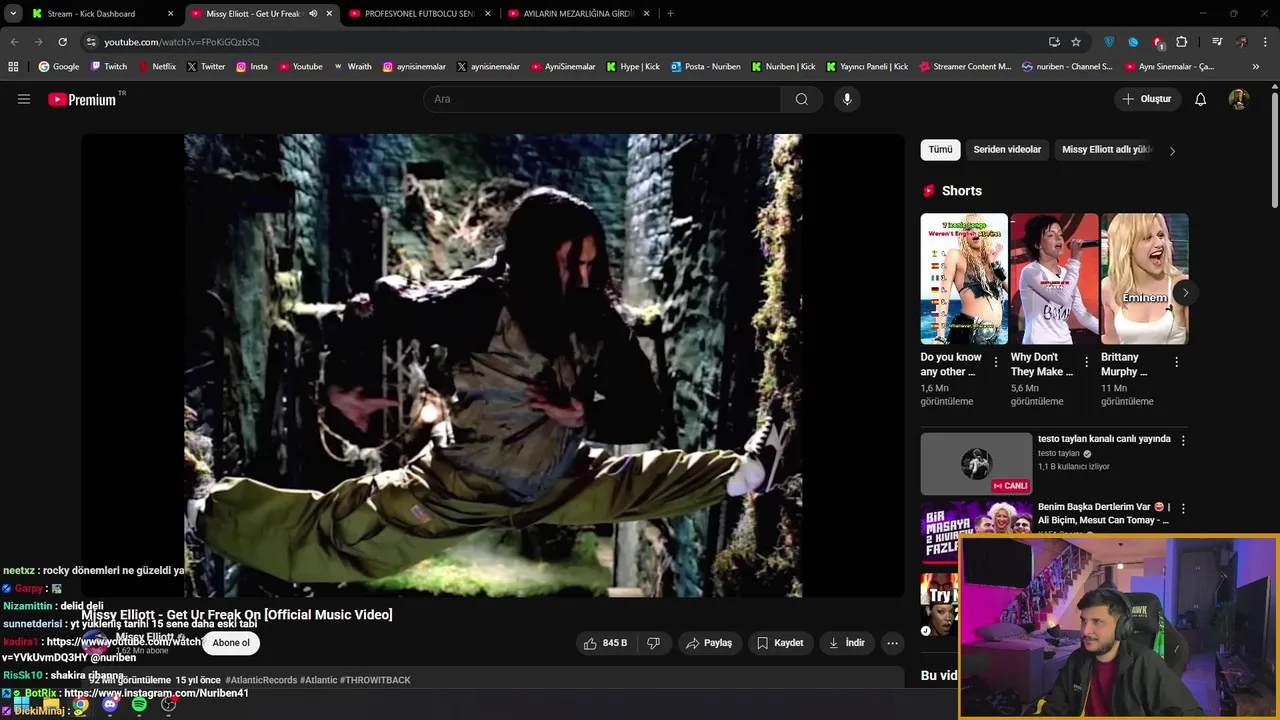Image resolution: width=1280 pixels, height=720 pixels.
Task: Open a new browser tab
Action: click(670, 14)
